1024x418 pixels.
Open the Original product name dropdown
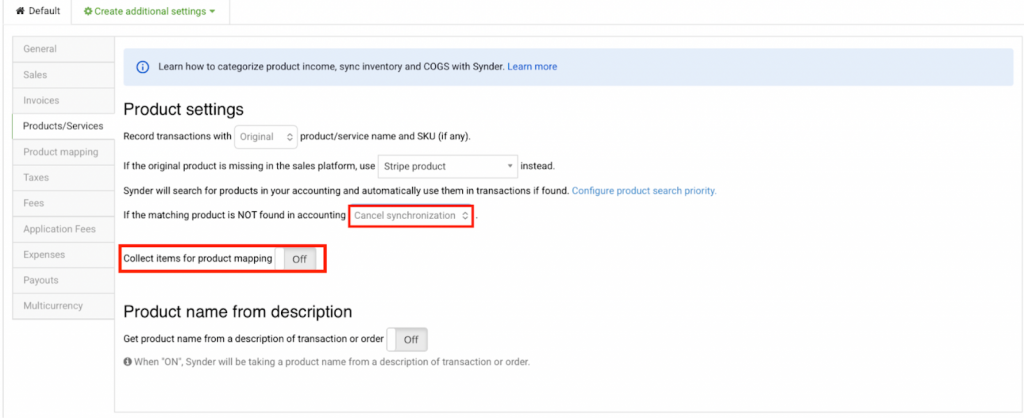267,136
